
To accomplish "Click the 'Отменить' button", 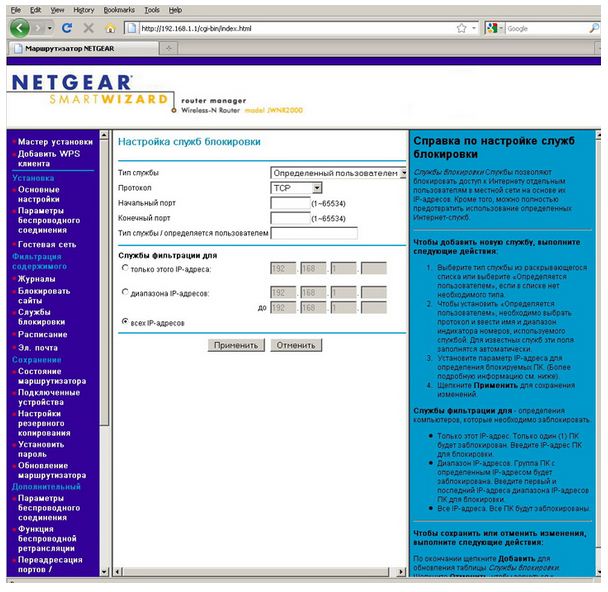I will (295, 345).
